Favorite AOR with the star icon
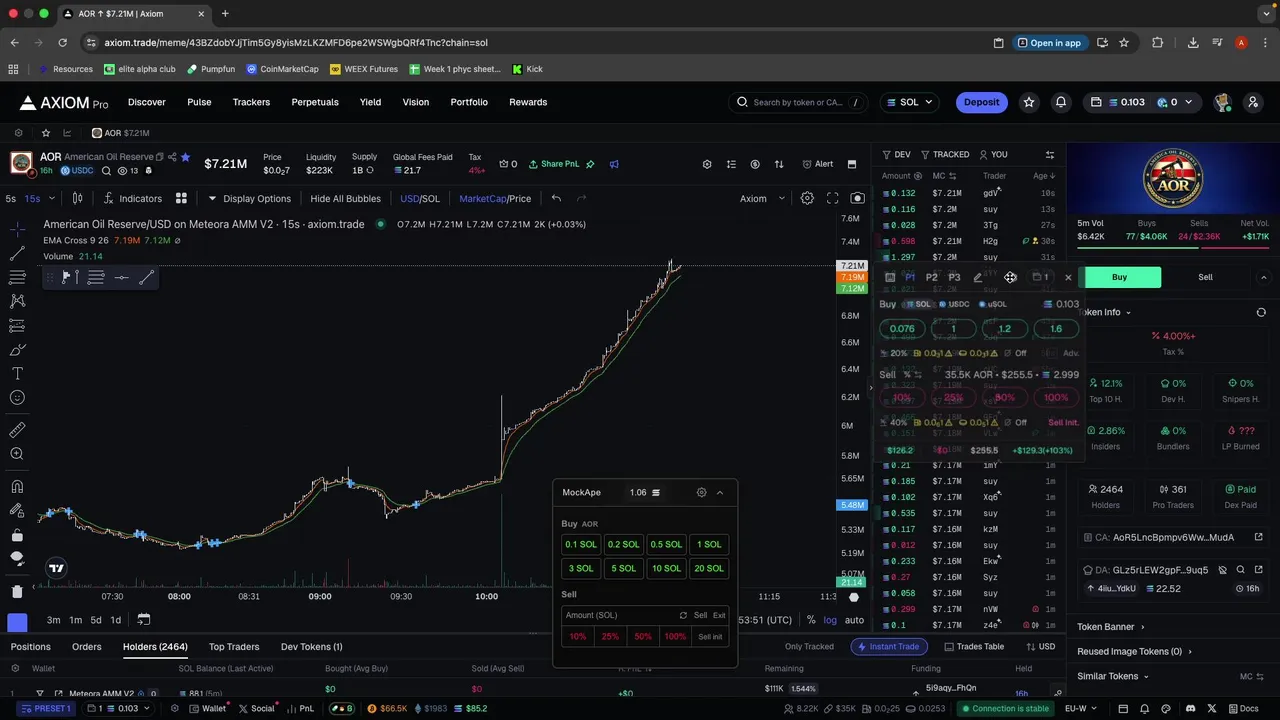The width and height of the screenshot is (1280, 720). coord(185,157)
